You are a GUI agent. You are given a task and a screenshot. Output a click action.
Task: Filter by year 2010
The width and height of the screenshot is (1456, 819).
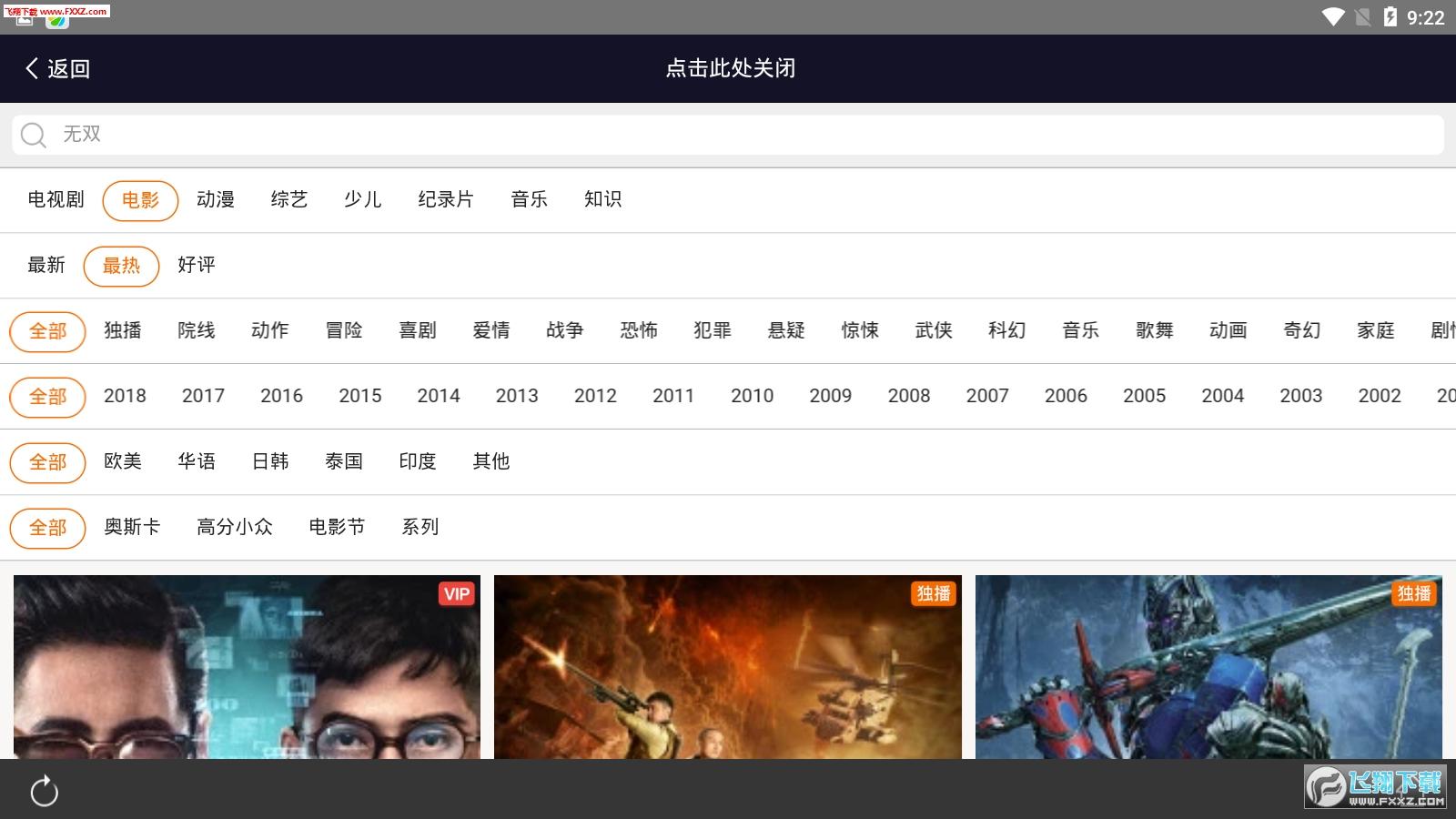point(752,396)
